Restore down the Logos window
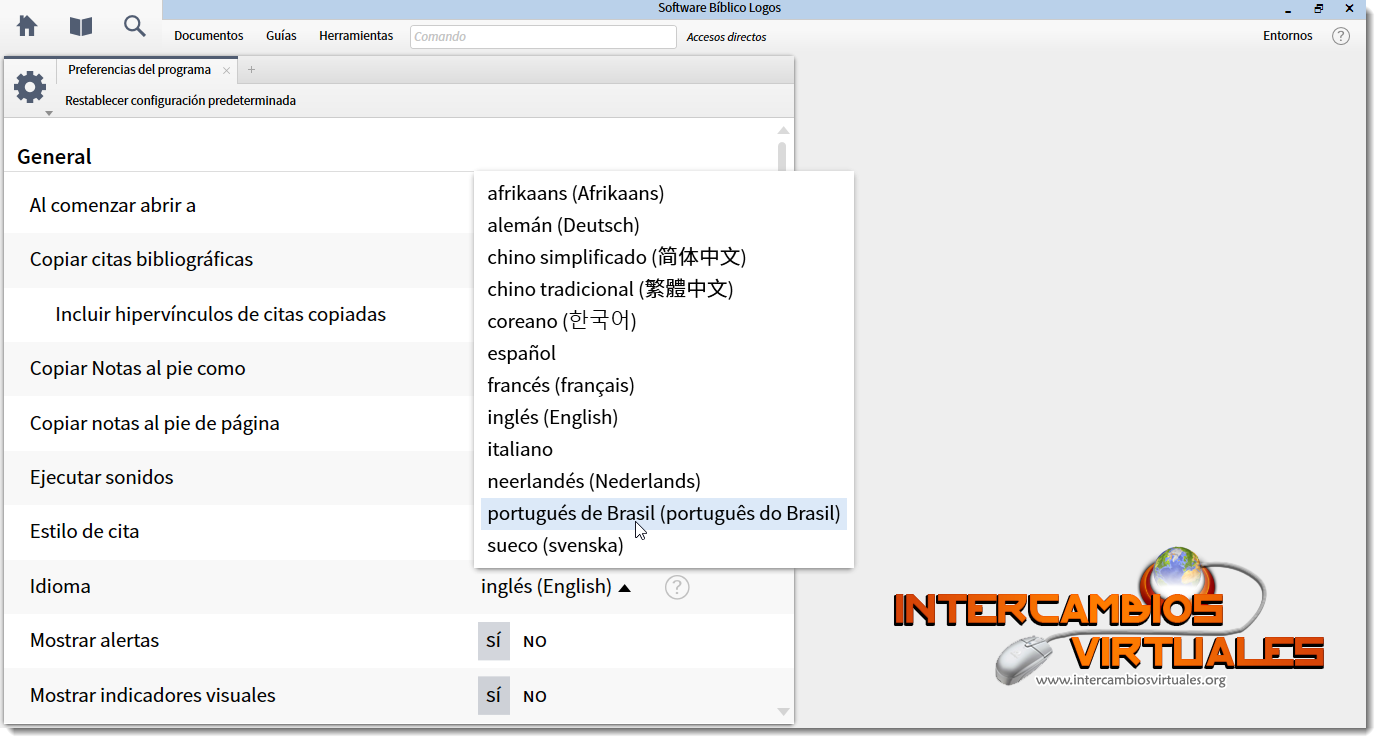This screenshot has width=1381, height=743. [x=1319, y=8]
